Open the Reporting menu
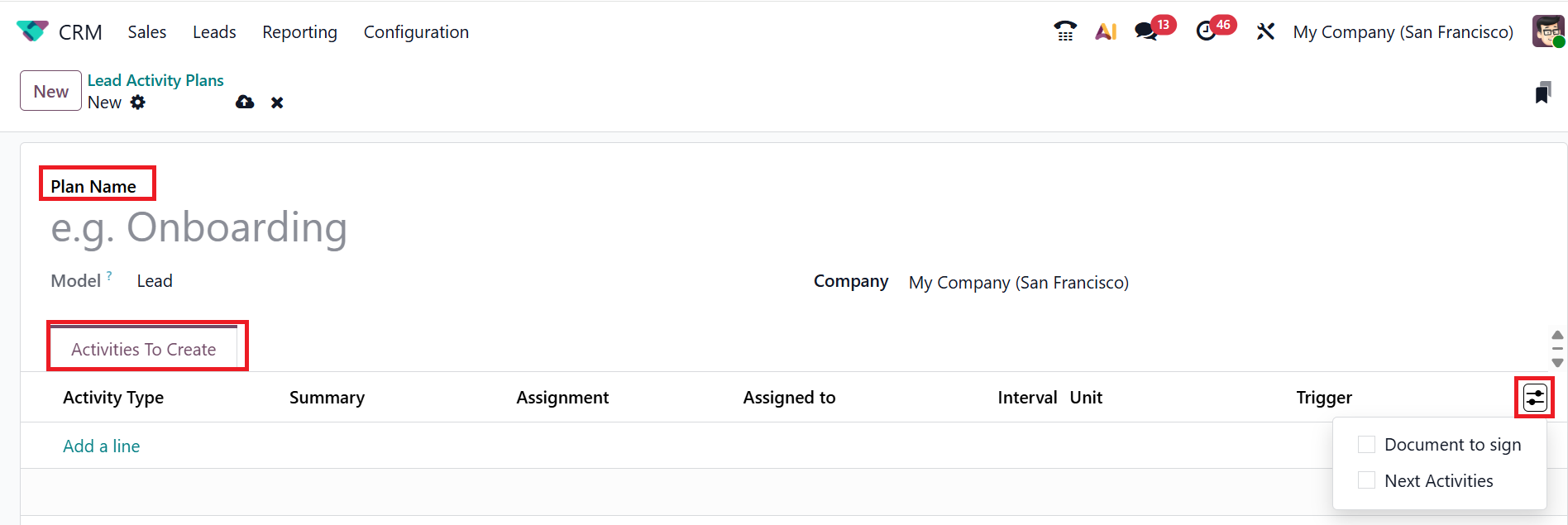This screenshot has height=525, width=1568. click(x=299, y=32)
